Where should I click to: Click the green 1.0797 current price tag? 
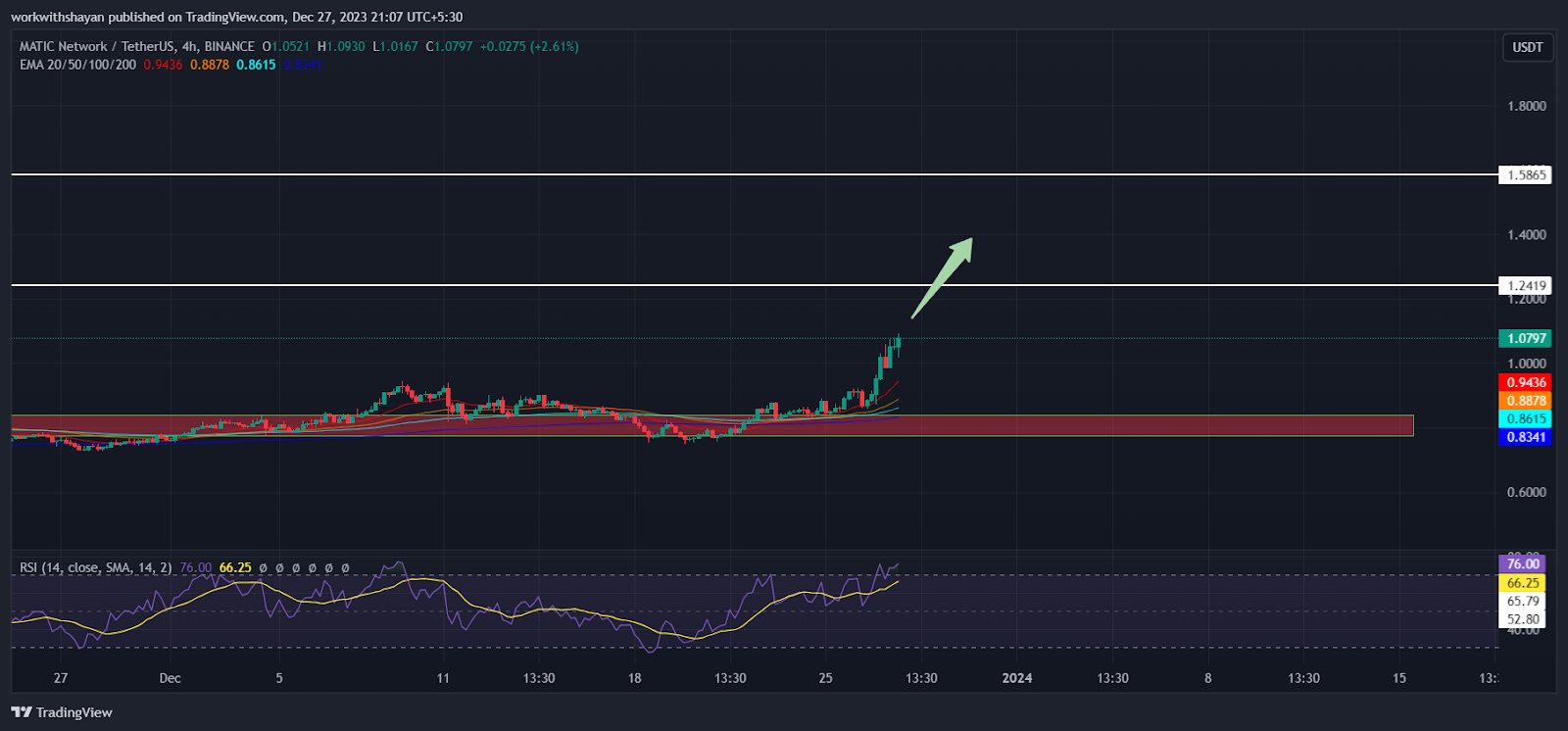click(x=1527, y=338)
